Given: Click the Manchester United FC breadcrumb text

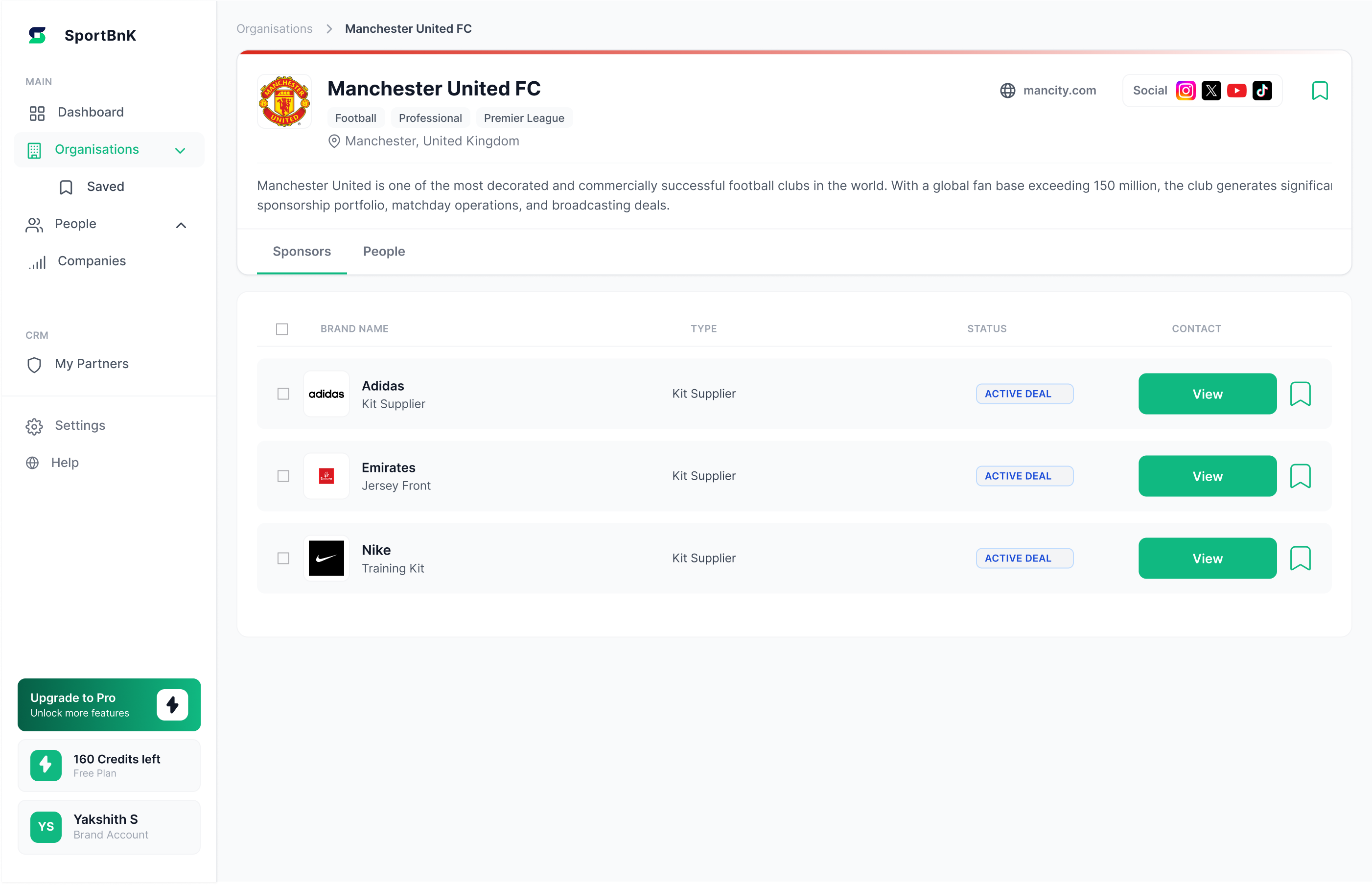Looking at the screenshot, I should [408, 29].
